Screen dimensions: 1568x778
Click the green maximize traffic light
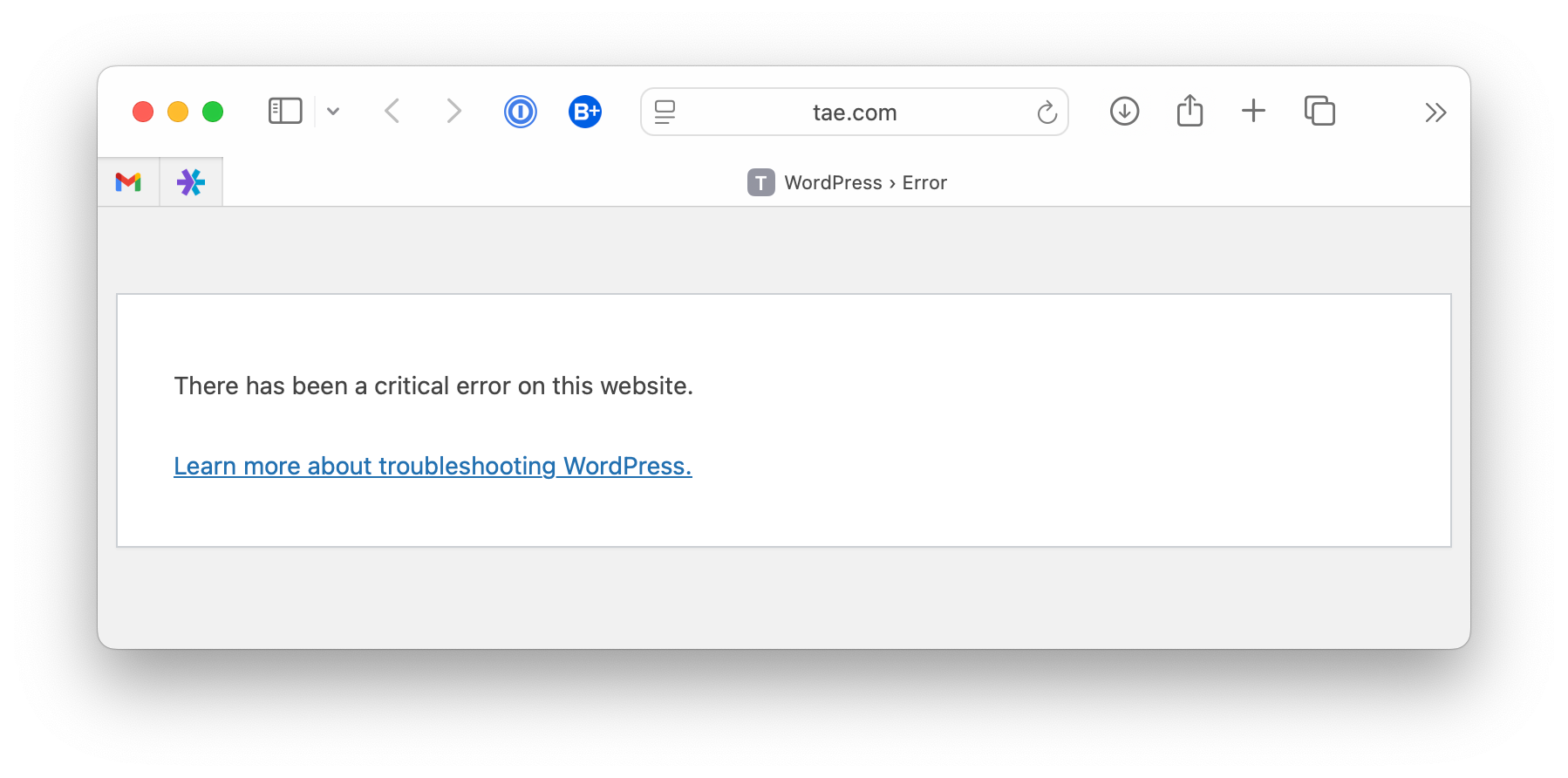(212, 111)
